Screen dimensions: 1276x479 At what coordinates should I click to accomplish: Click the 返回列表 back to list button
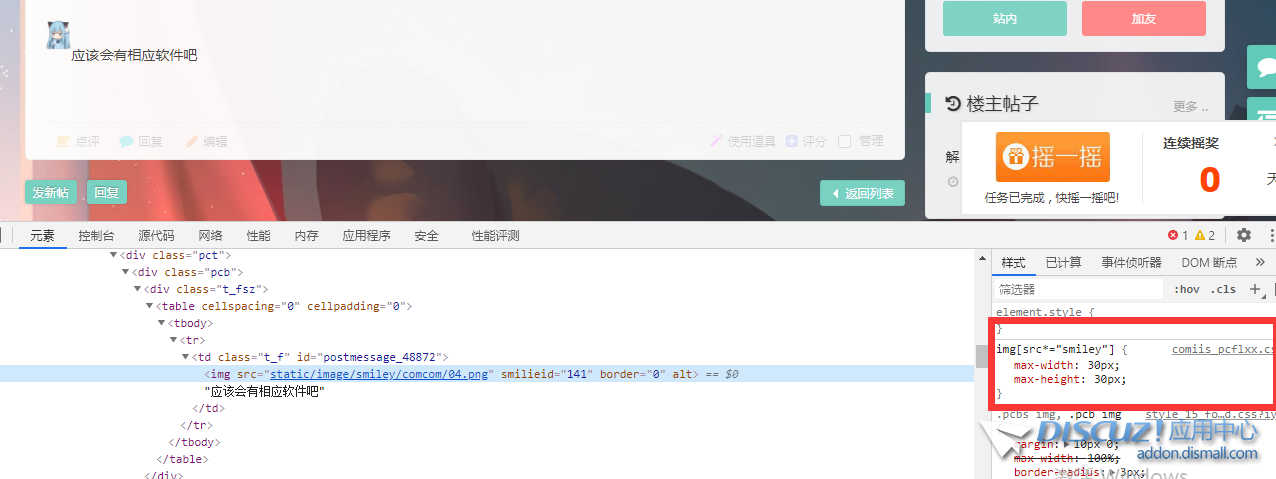pyautogui.click(x=863, y=193)
